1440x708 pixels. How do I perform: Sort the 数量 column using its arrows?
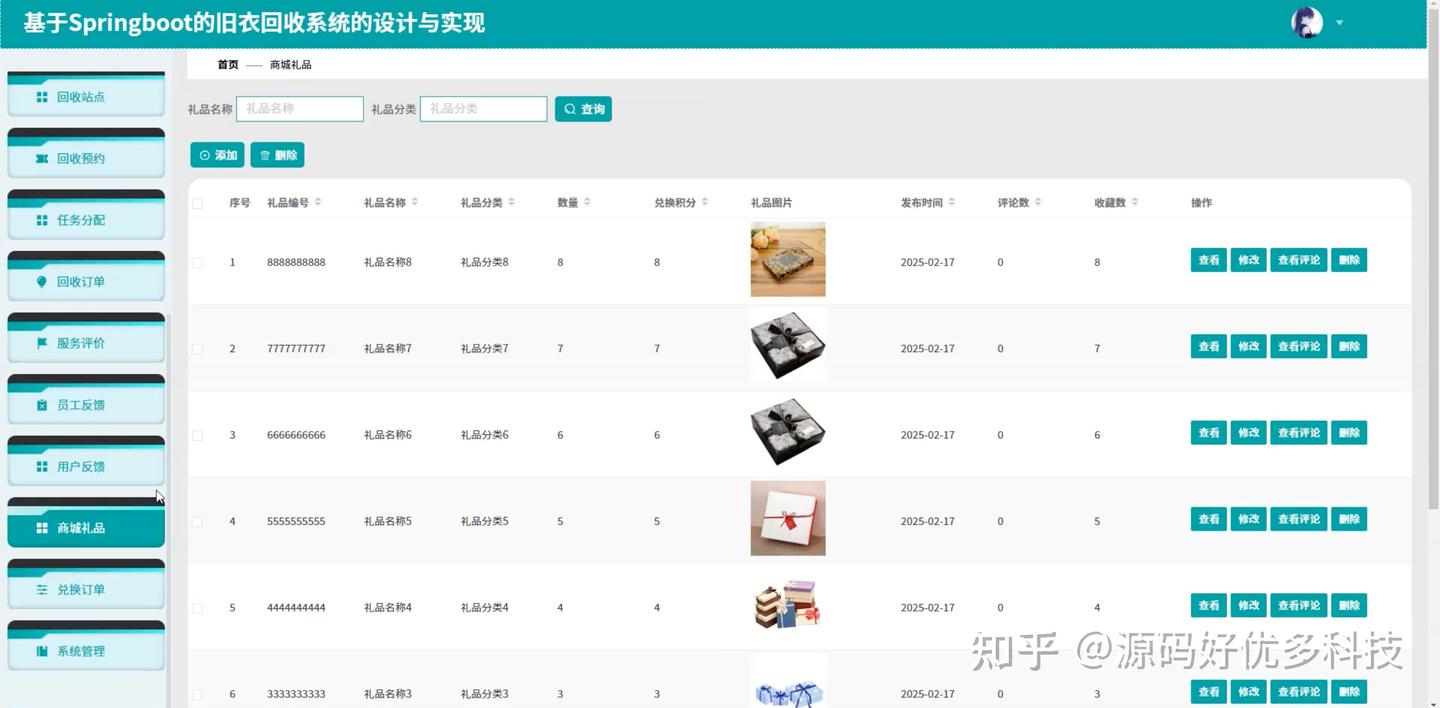pos(588,201)
